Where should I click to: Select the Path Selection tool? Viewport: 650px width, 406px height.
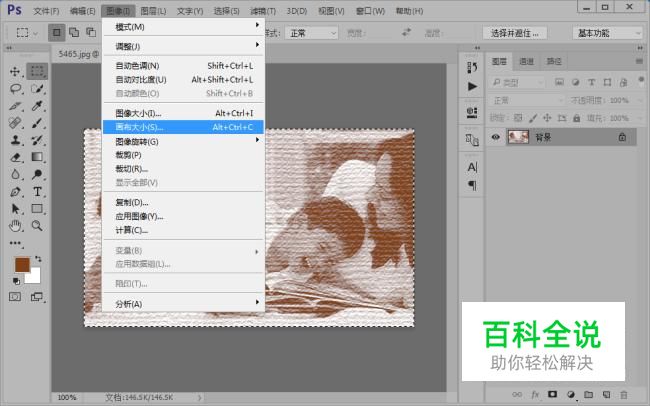click(15, 209)
